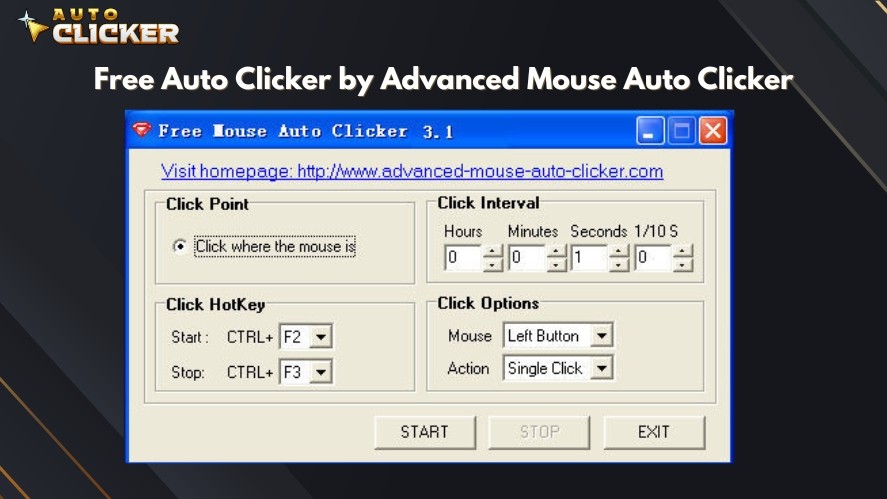This screenshot has height=499, width=887.
Task: Click the 'Minutes' column label
Action: point(532,231)
